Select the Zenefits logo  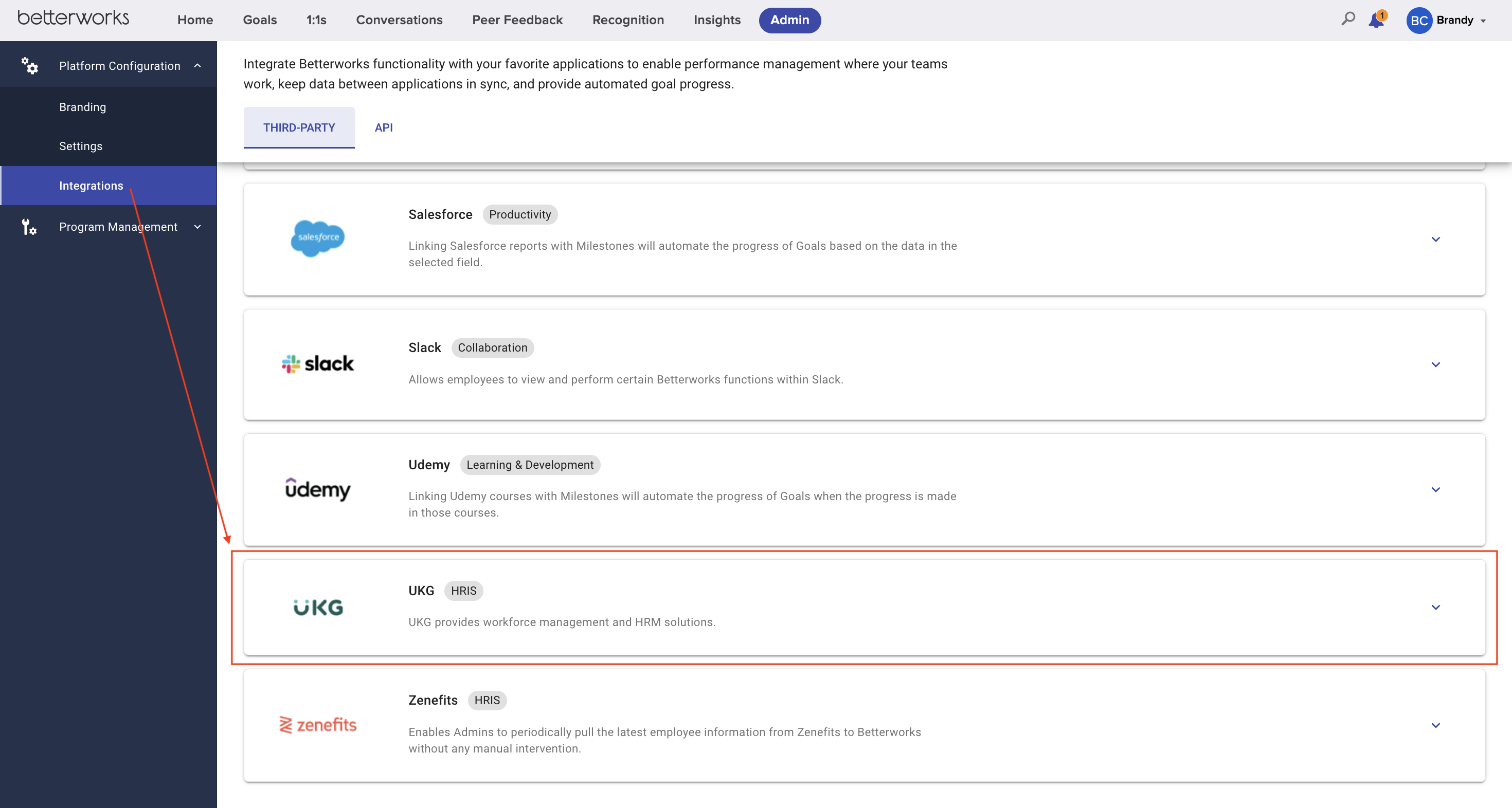pyautogui.click(x=317, y=725)
